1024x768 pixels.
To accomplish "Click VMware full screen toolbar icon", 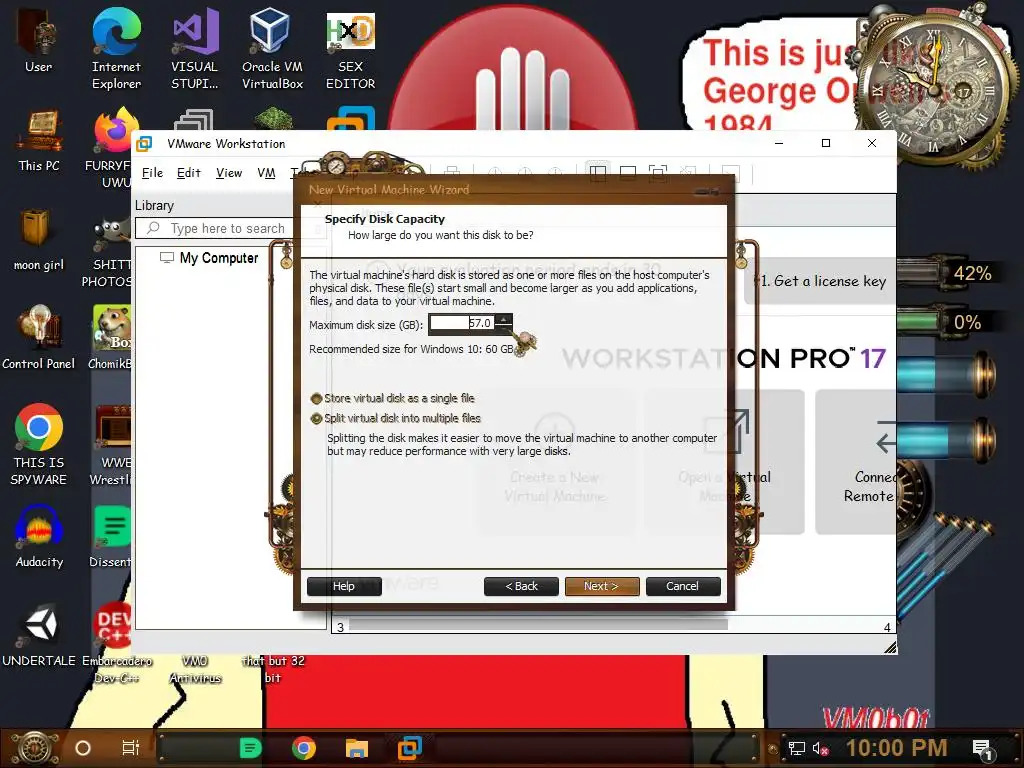I will 658,173.
